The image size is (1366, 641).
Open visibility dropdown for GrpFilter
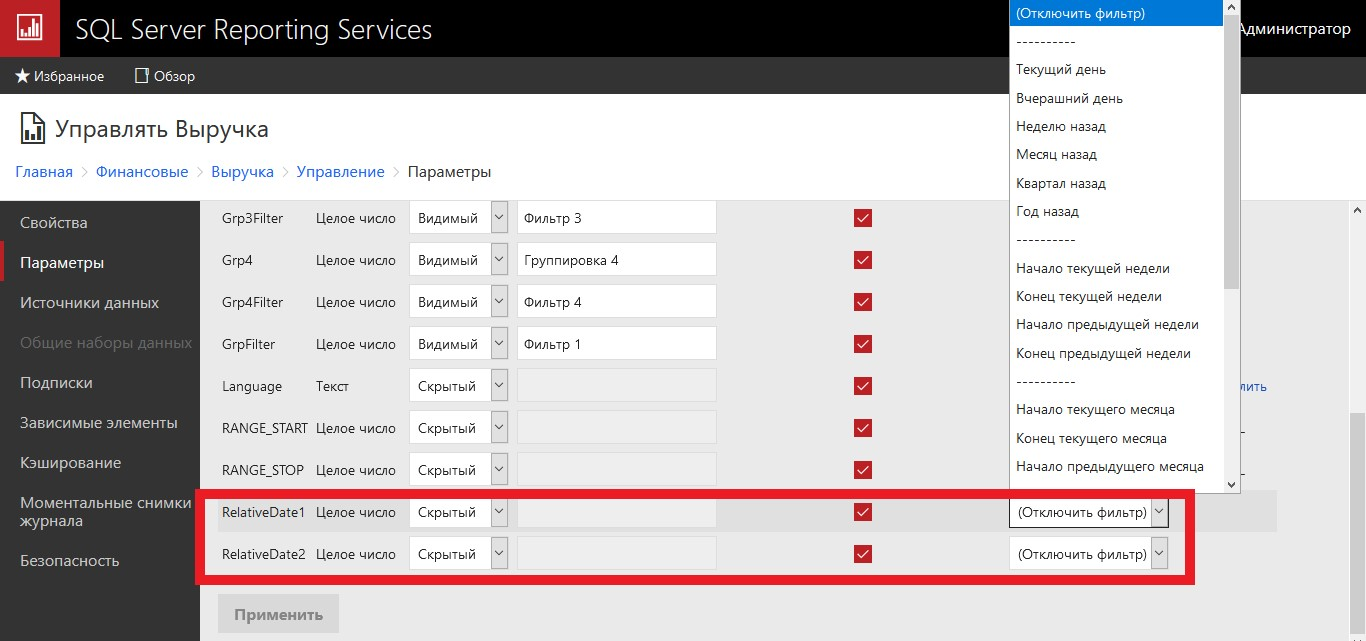[459, 344]
